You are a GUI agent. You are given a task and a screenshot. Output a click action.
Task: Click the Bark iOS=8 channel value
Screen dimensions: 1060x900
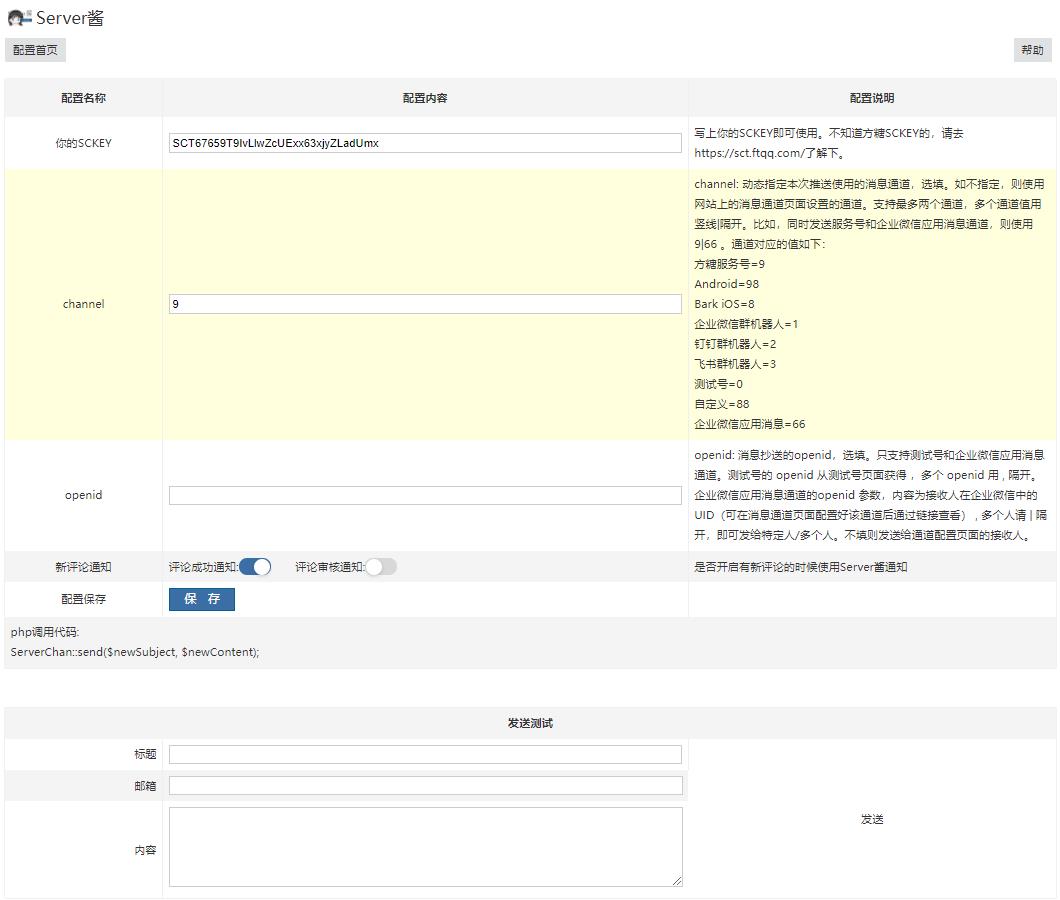click(x=724, y=304)
